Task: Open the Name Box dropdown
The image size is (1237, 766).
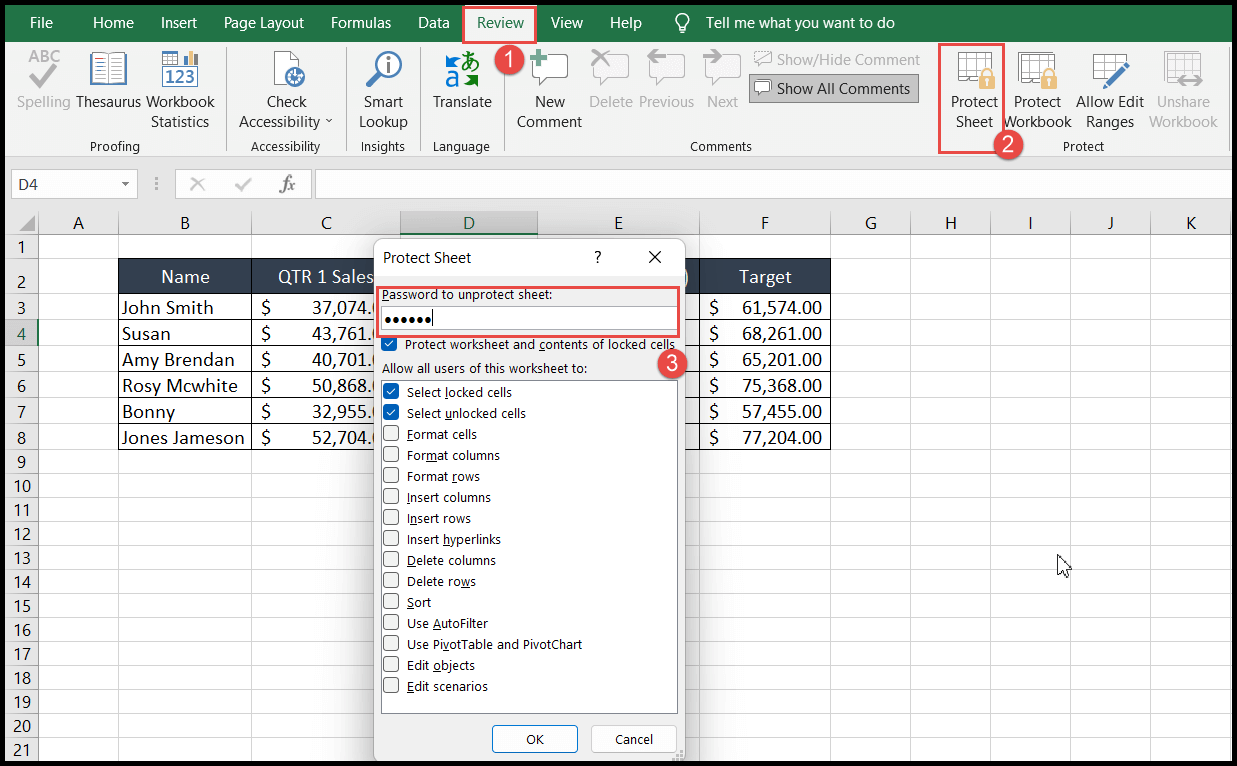Action: tap(124, 184)
